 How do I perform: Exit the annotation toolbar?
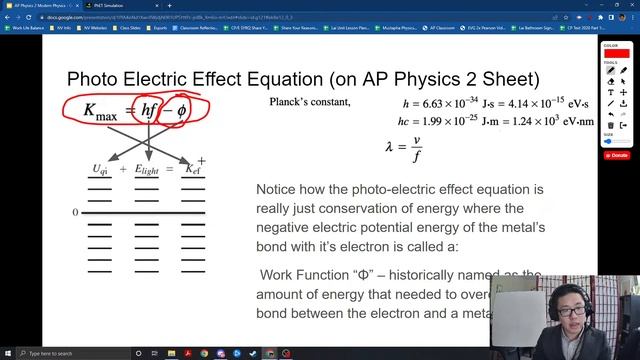pos(623,125)
